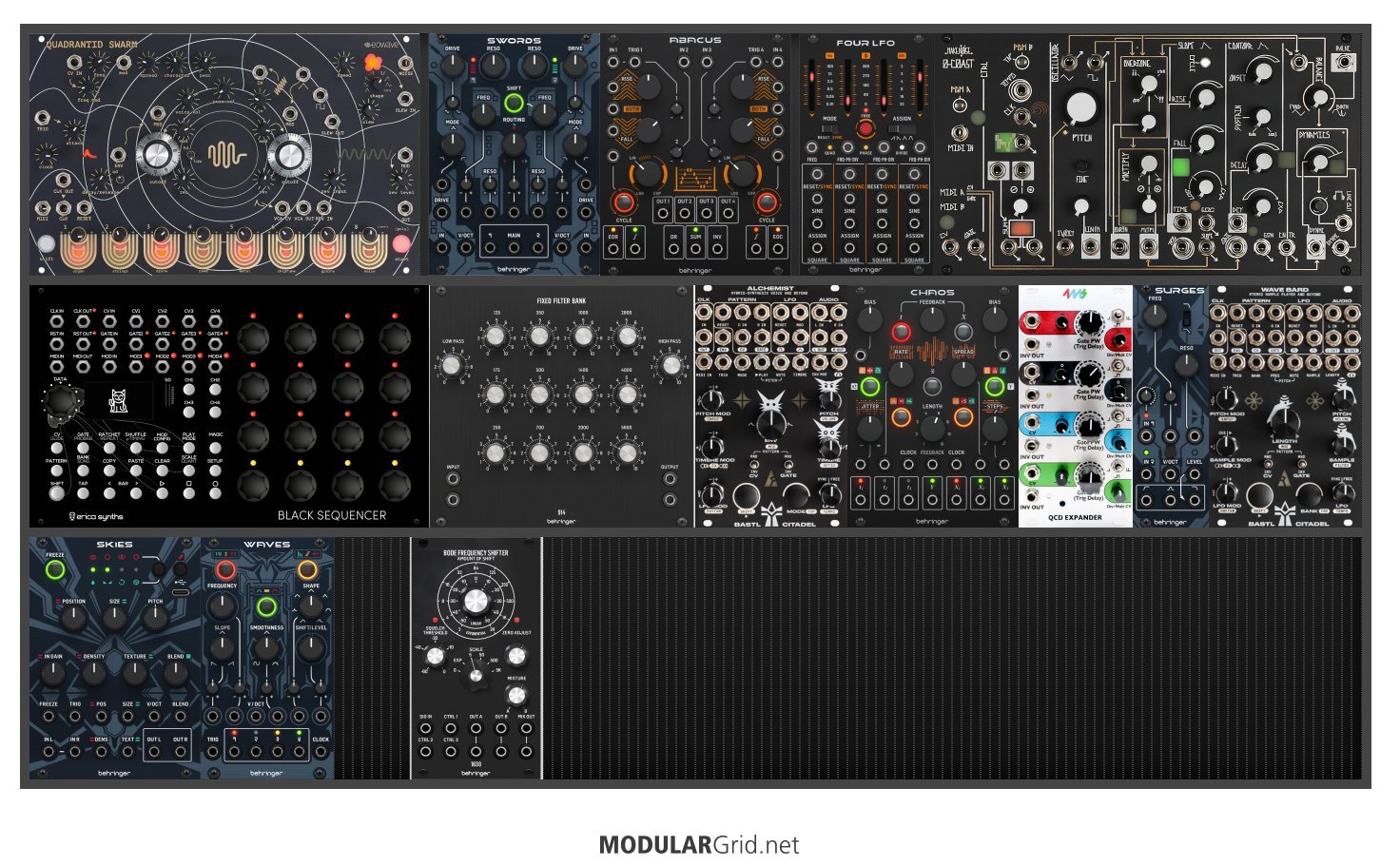Select the 5600 band knob on Fixed Filter Bank
The height and width of the screenshot is (865, 1400).
[627, 453]
